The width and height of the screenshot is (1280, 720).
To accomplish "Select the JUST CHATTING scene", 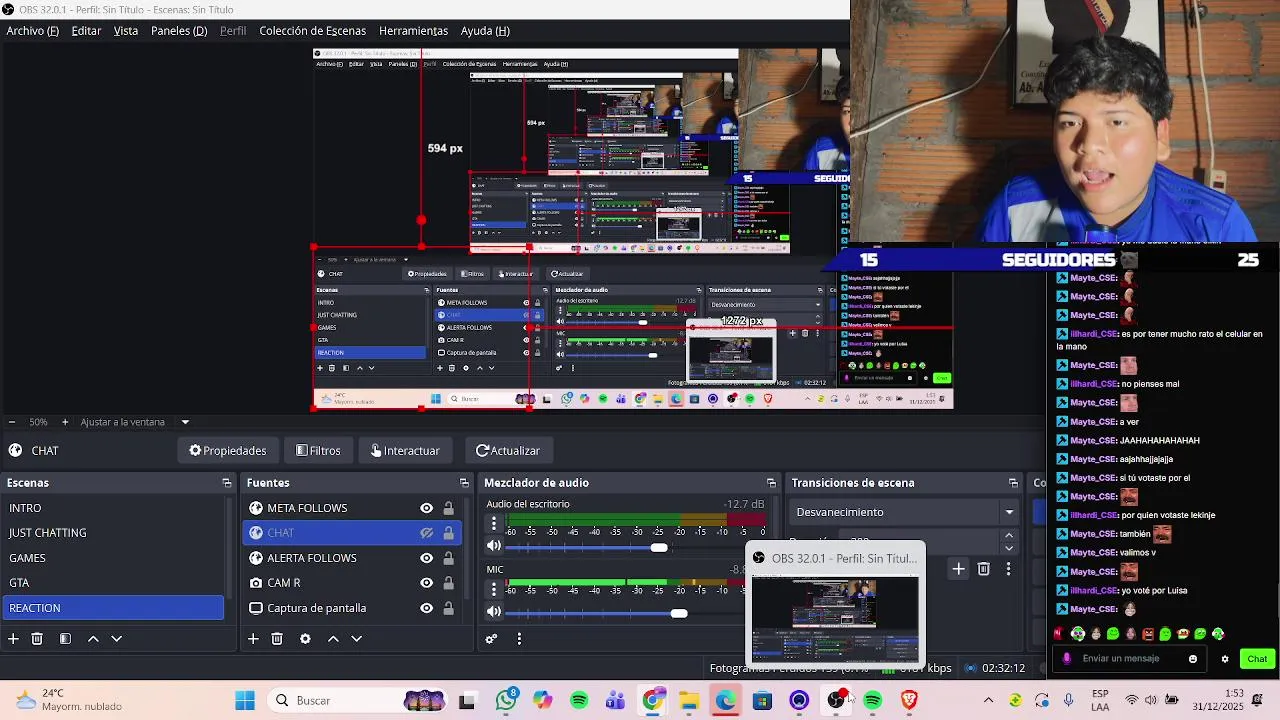I will click(x=113, y=533).
